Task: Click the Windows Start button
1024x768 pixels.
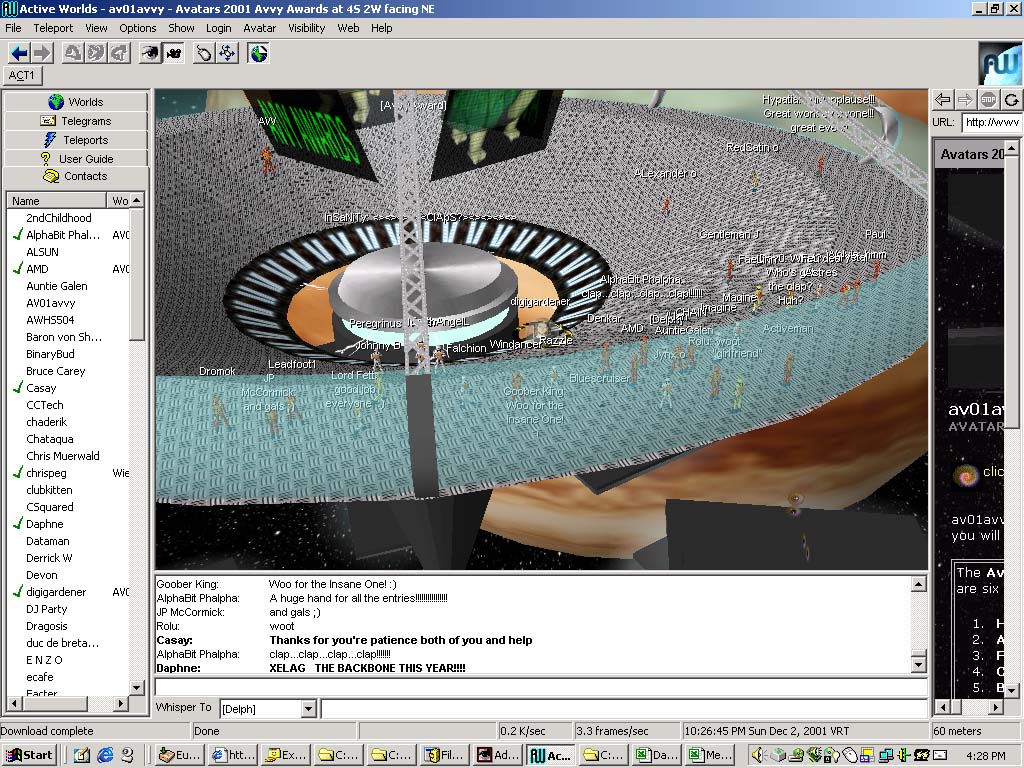Action: [29, 755]
